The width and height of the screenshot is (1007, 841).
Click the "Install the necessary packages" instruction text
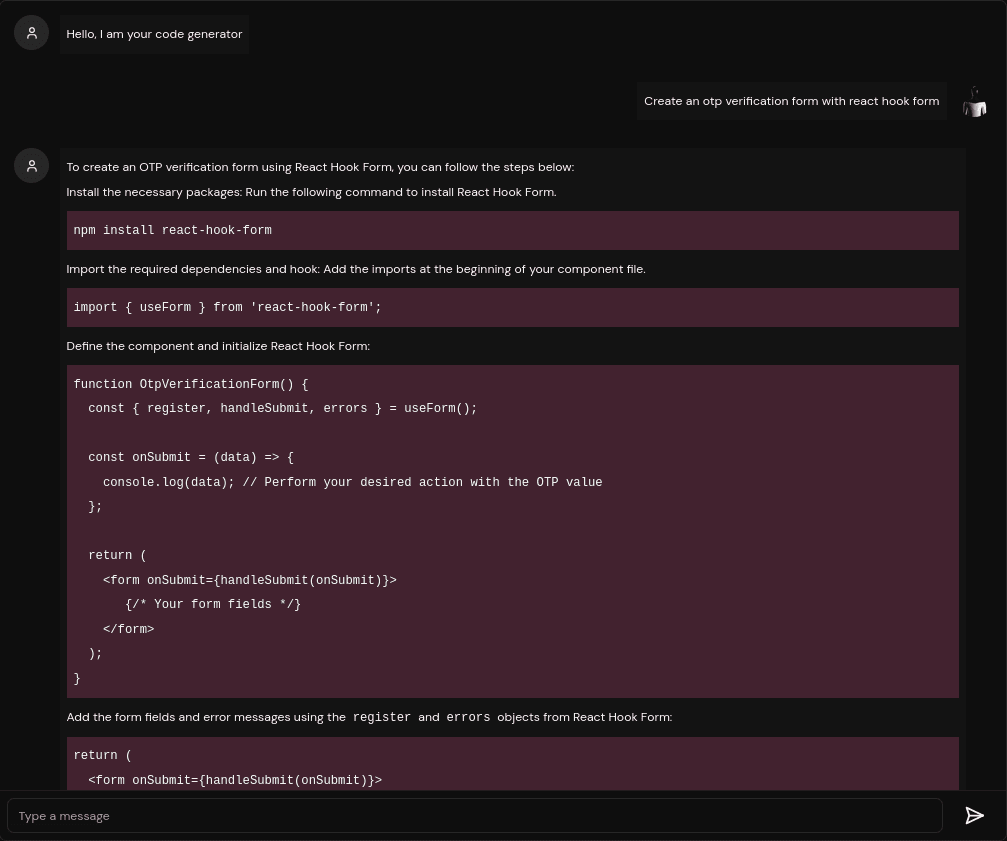pos(311,192)
